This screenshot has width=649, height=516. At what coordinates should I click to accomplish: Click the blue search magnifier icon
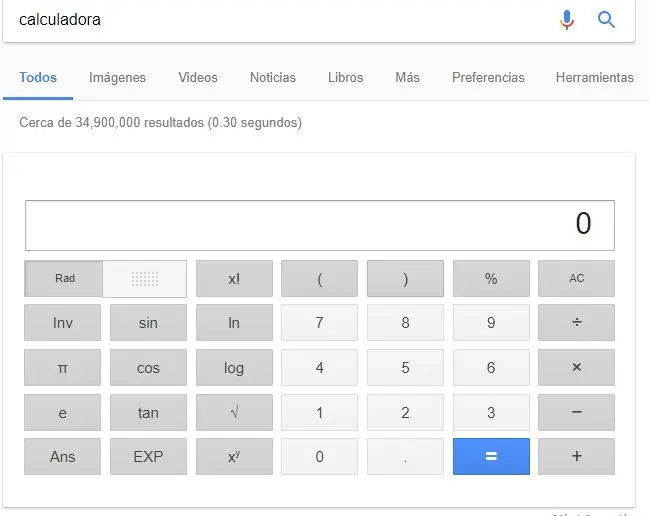[x=606, y=20]
